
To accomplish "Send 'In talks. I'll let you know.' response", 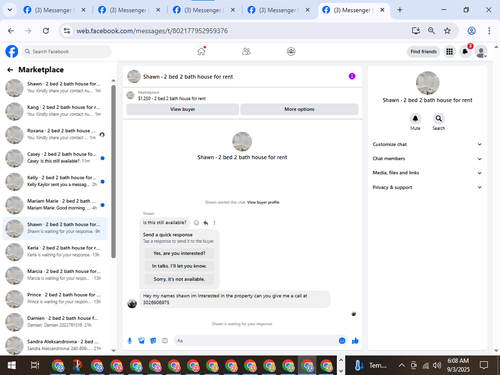I will 179,266.
